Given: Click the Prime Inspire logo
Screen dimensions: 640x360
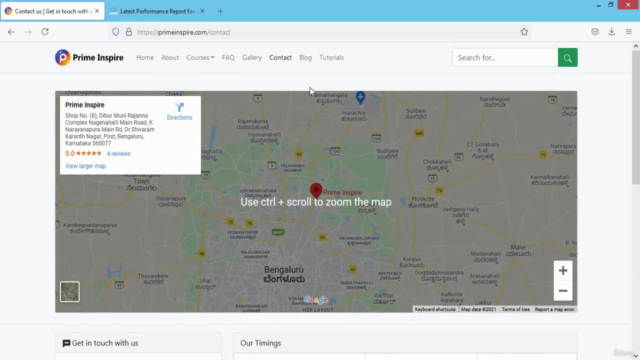Looking at the screenshot, I should (89, 58).
